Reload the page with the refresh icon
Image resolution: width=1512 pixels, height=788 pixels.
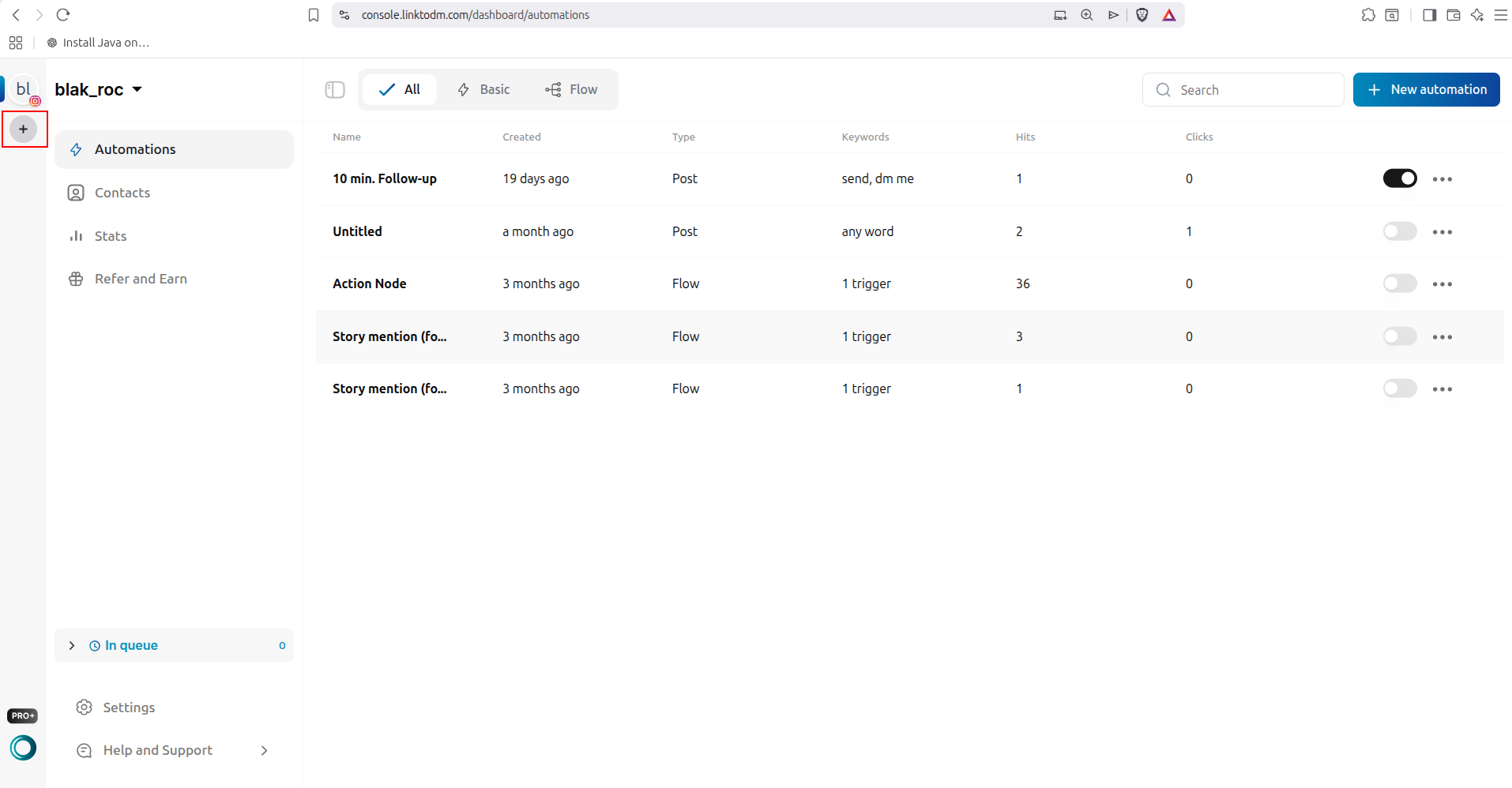click(63, 15)
